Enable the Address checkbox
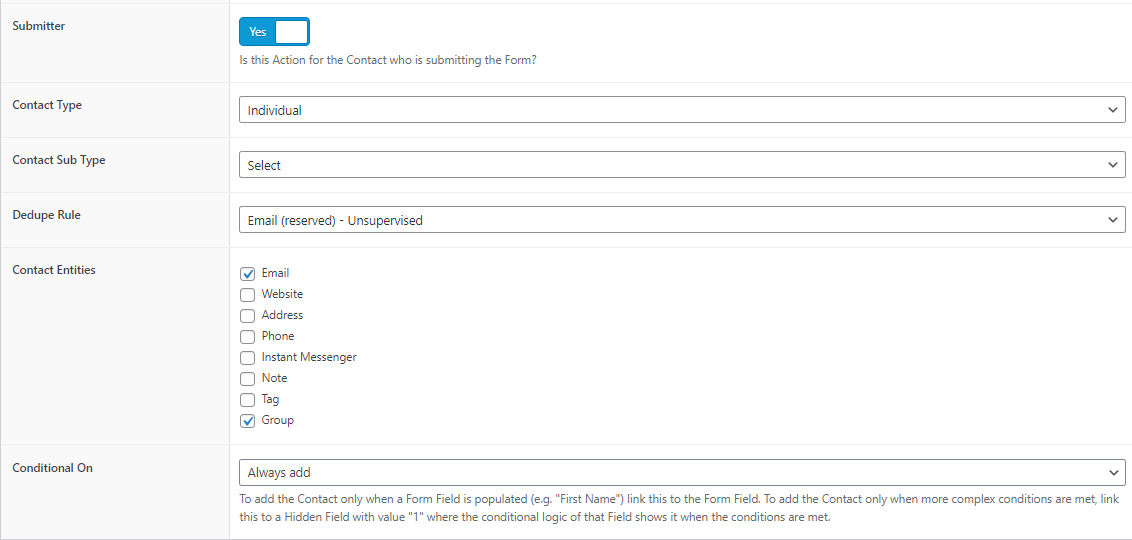 point(248,315)
